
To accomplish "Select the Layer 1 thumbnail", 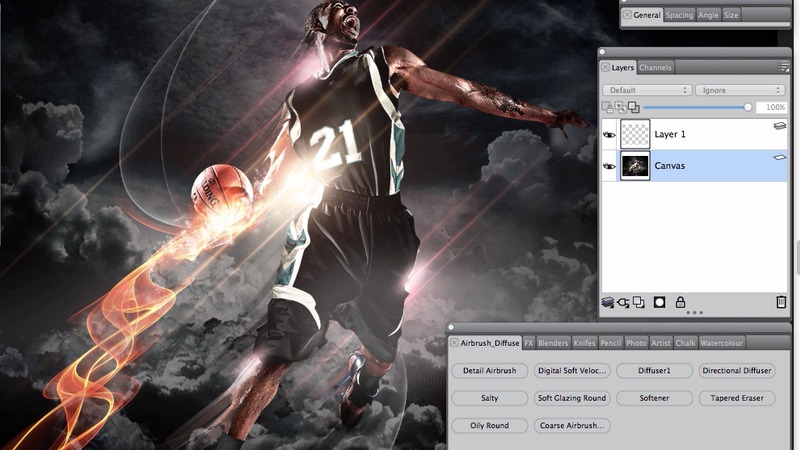I will tap(635, 134).
